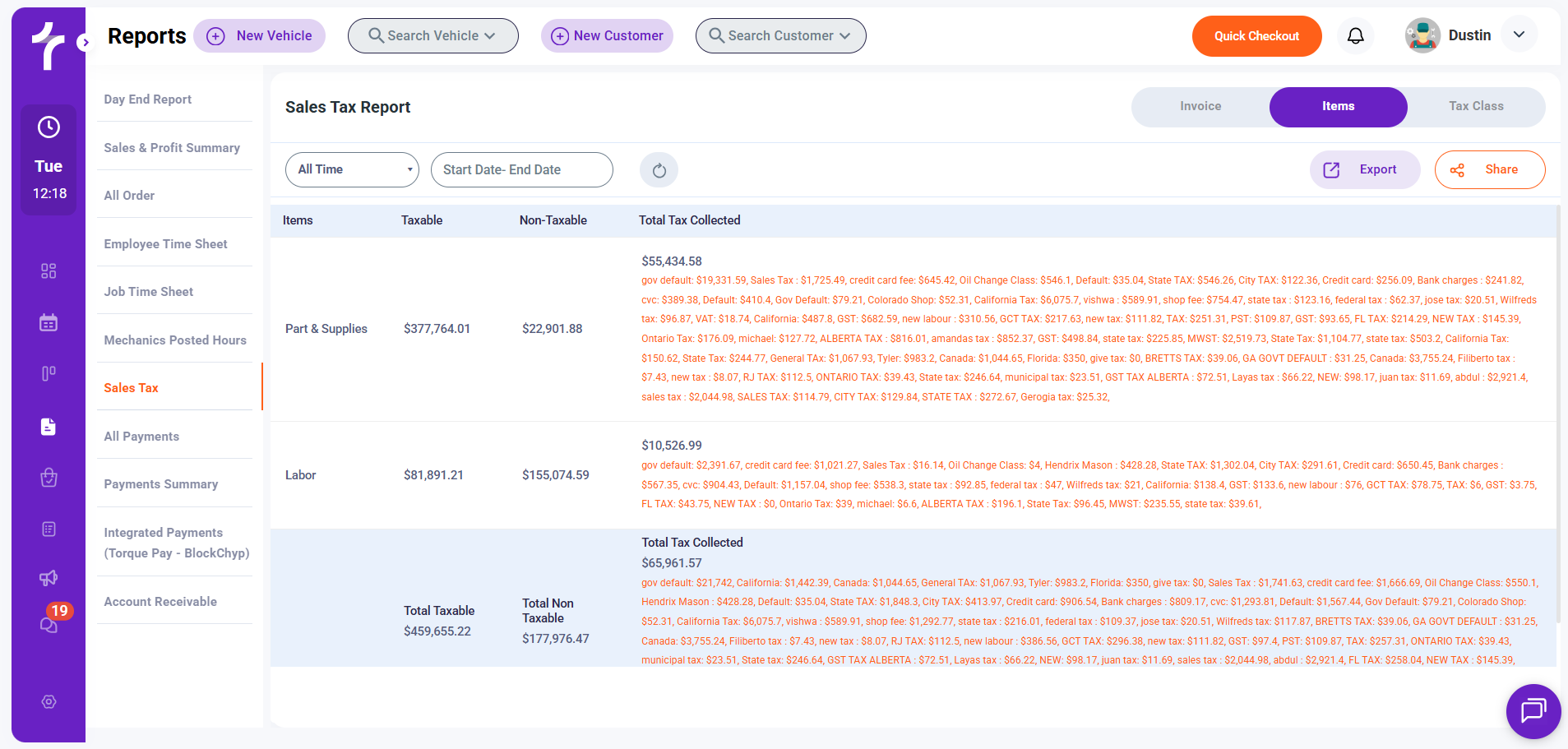Expand the Search Customer dropdown
The height and width of the screenshot is (749, 1568).
click(x=780, y=36)
